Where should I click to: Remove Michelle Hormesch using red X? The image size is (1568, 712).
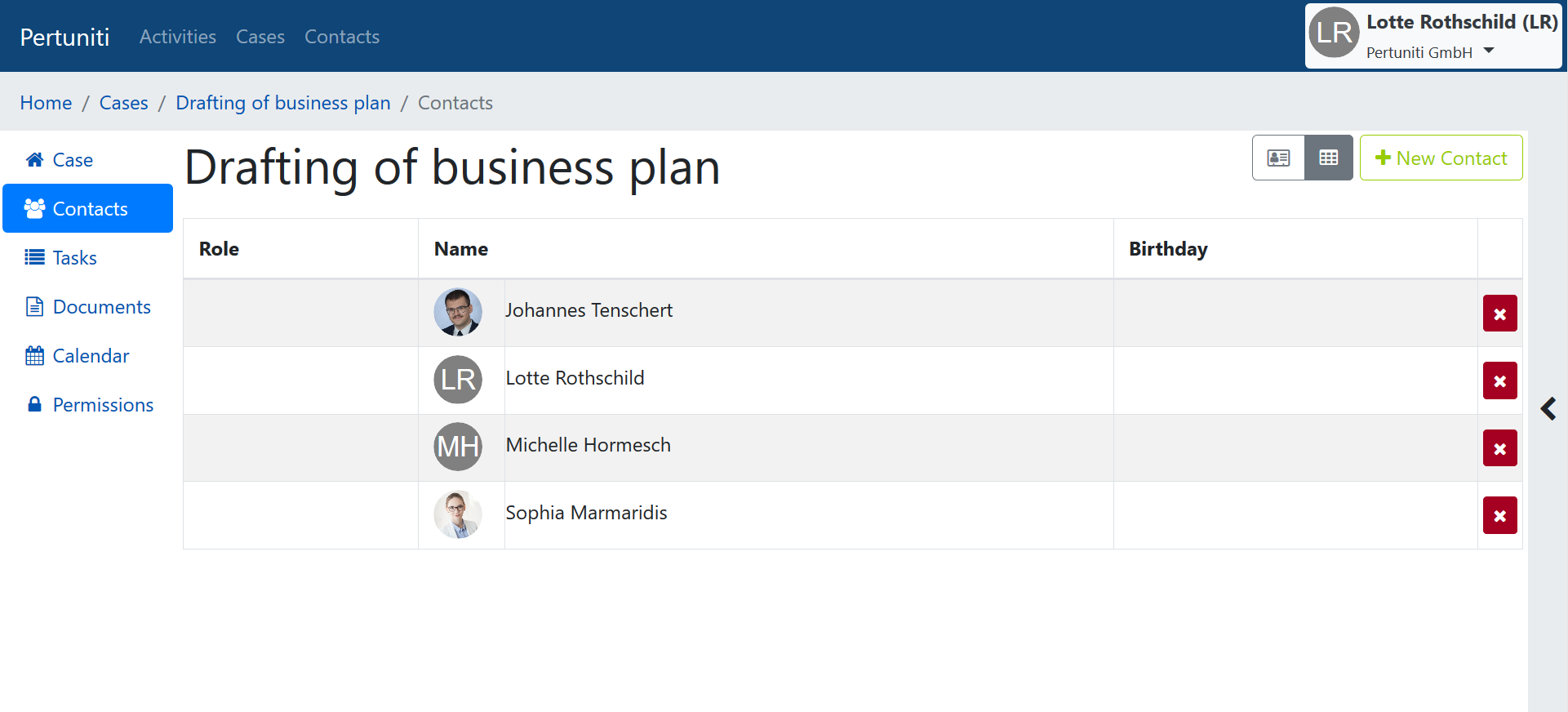pyautogui.click(x=1499, y=448)
